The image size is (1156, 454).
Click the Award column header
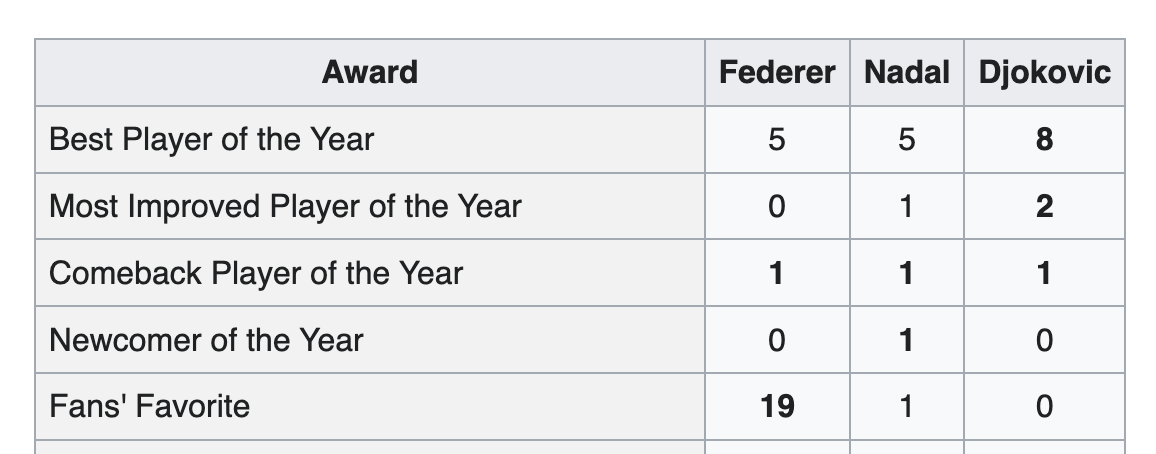tap(370, 73)
